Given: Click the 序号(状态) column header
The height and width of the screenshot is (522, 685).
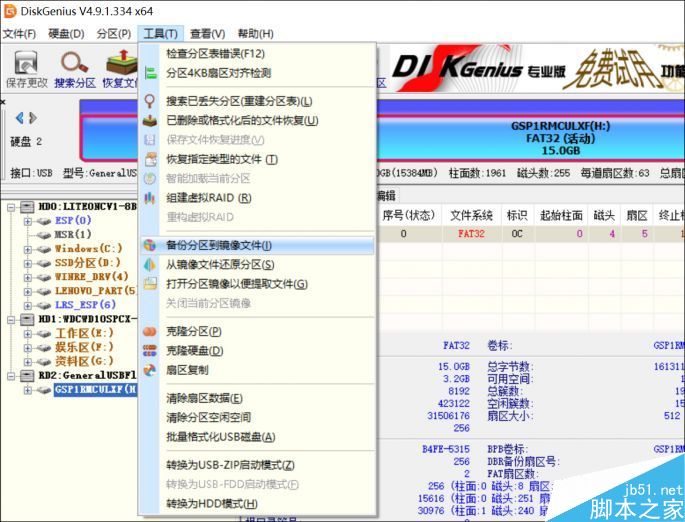Looking at the screenshot, I should point(408,215).
